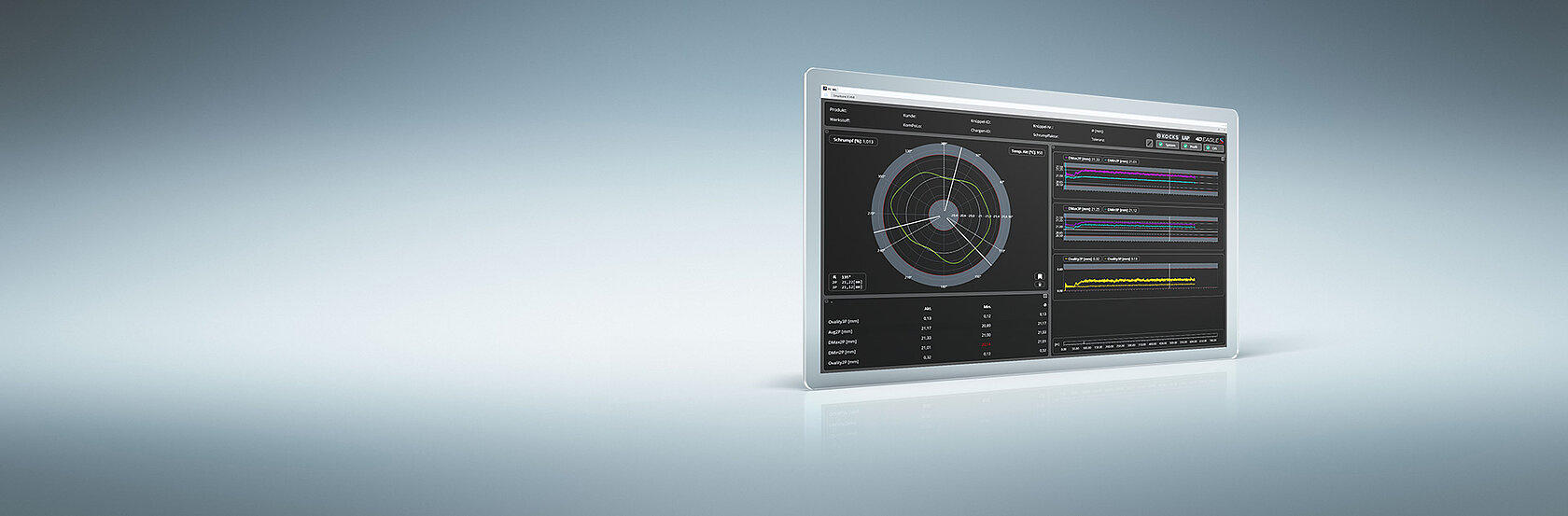Click the 4D EAGLE S logo
1568x516 pixels.
(x=1210, y=139)
